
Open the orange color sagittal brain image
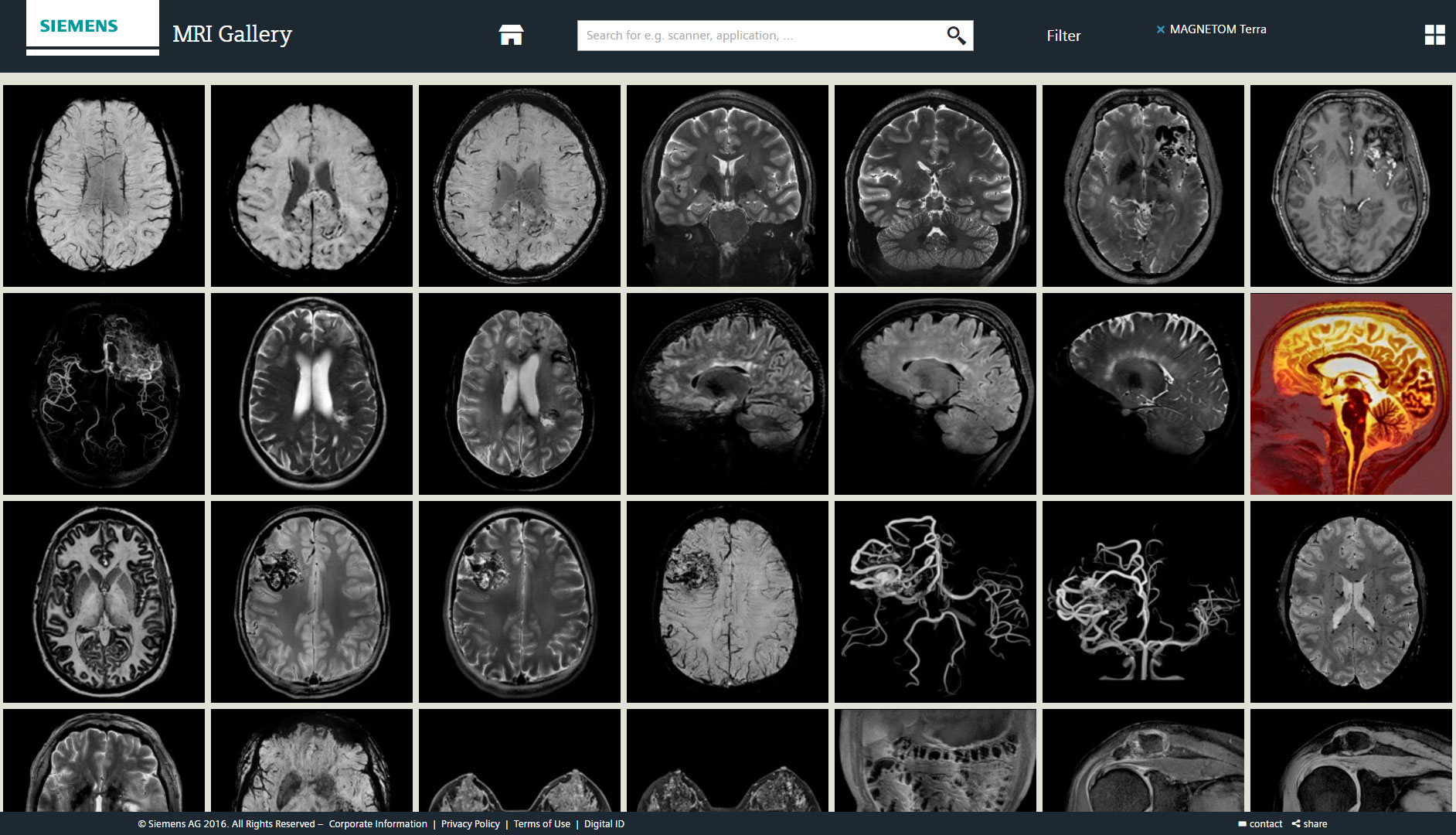tap(1351, 394)
